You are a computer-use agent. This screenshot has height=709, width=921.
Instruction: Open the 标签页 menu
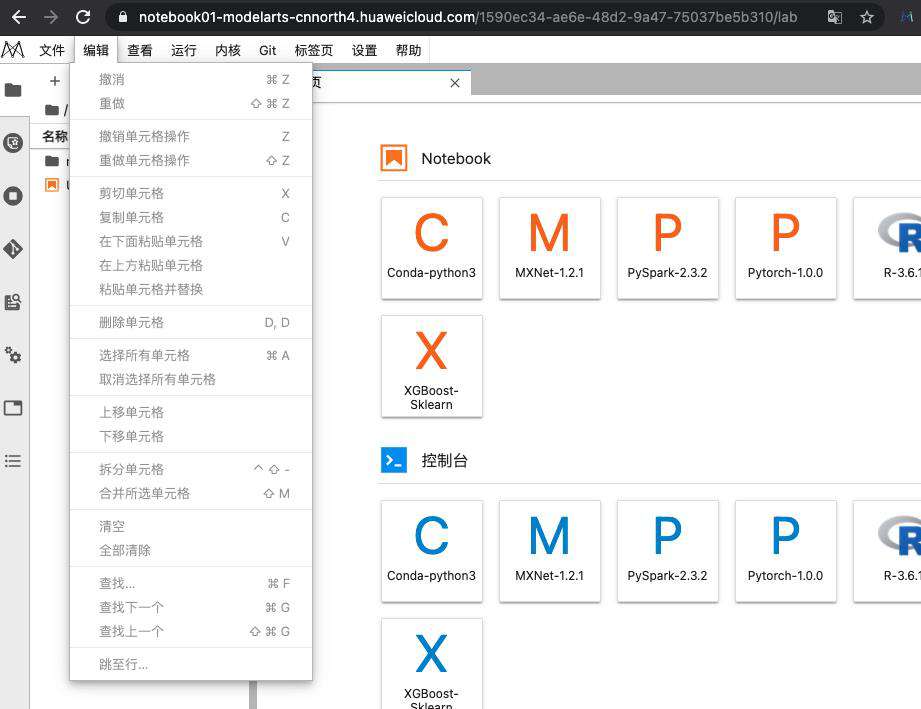pyautogui.click(x=314, y=51)
